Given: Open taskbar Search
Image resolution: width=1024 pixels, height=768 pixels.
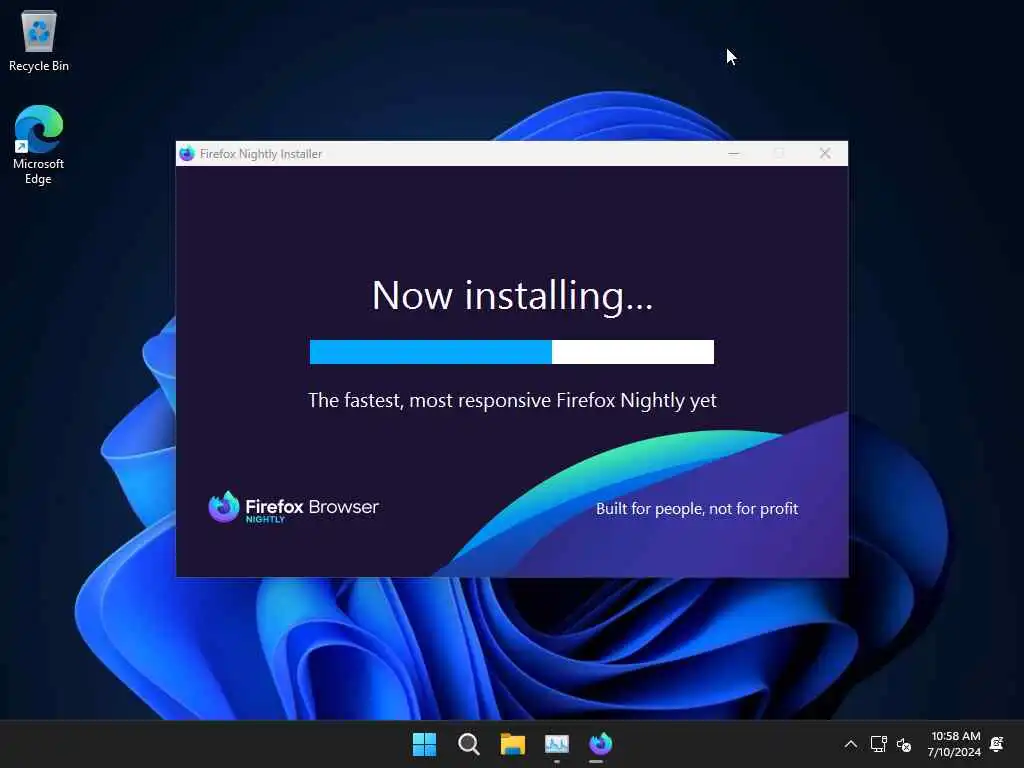Looking at the screenshot, I should coord(468,744).
